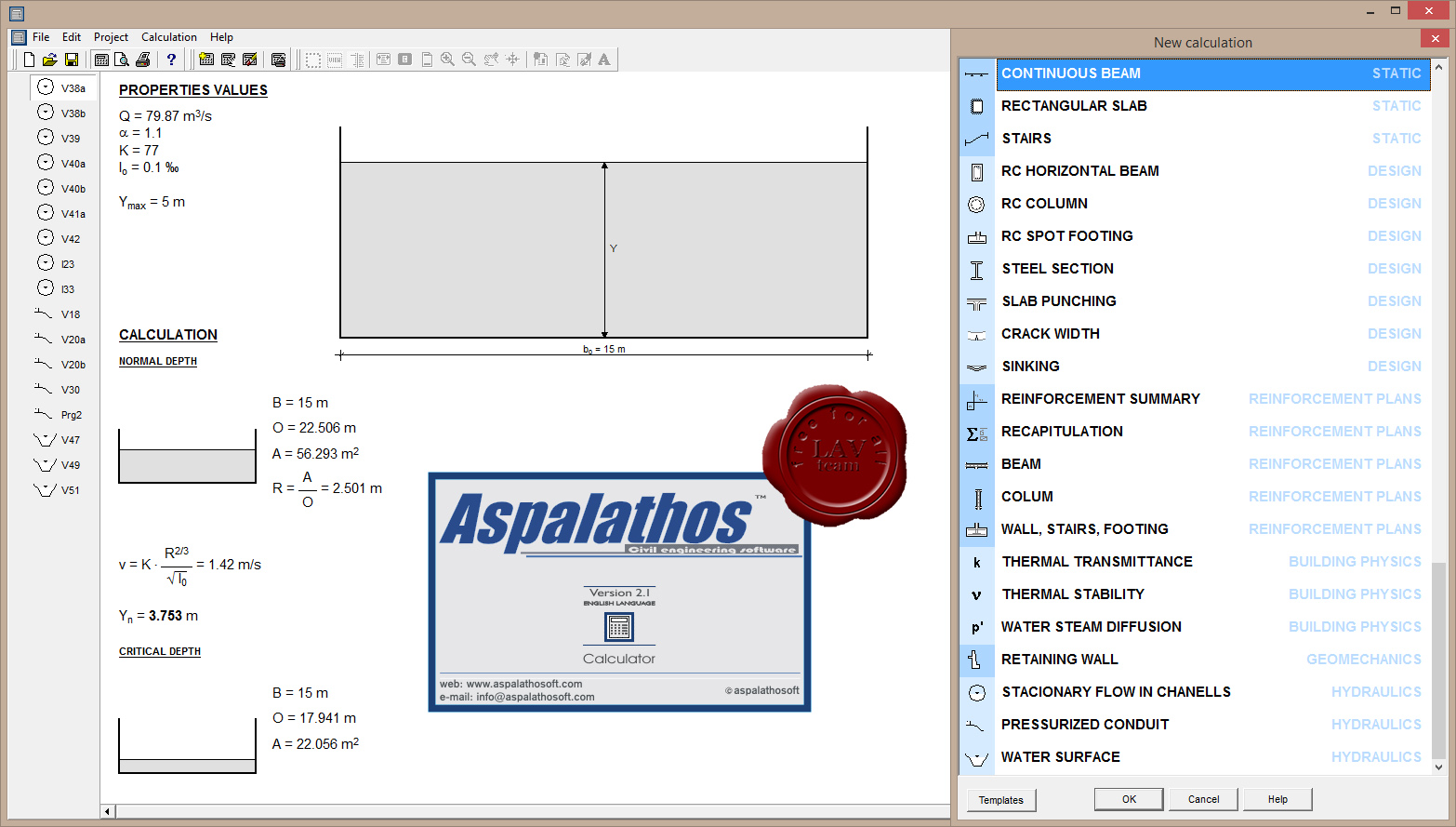Select RC COLUMN design calculation
This screenshot has height=827, width=1456.
[1195, 204]
